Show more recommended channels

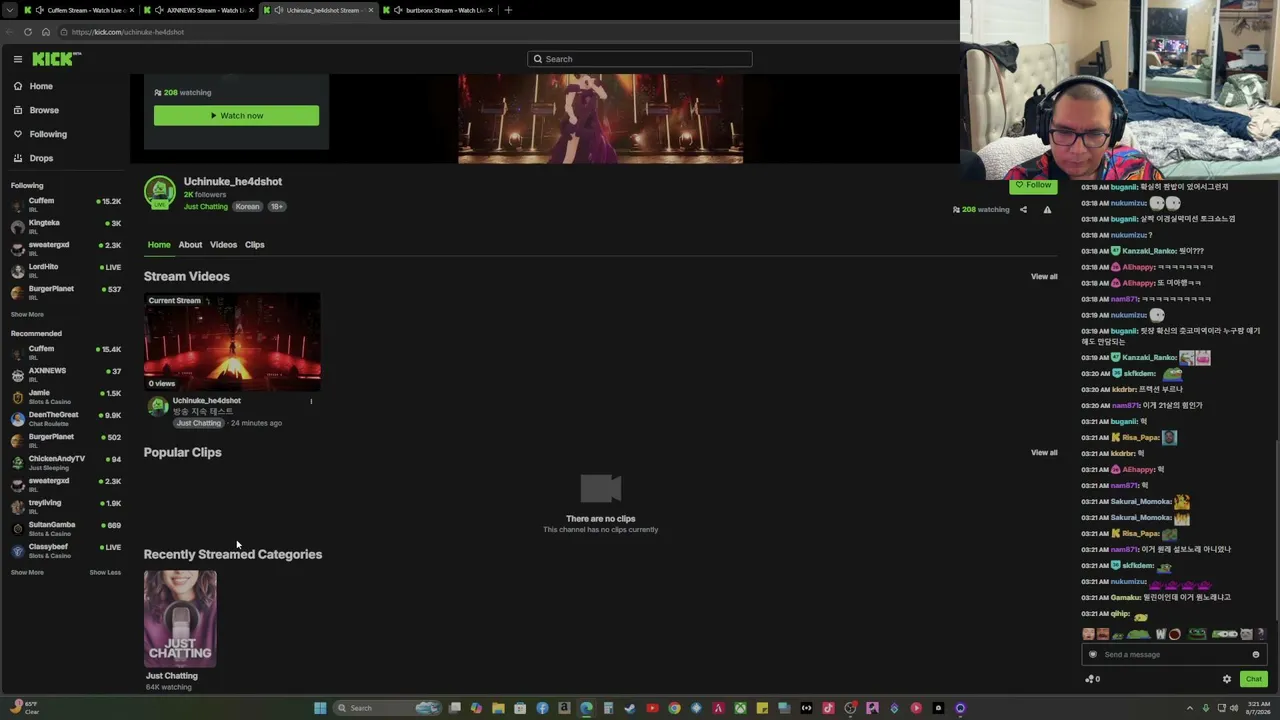(27, 572)
